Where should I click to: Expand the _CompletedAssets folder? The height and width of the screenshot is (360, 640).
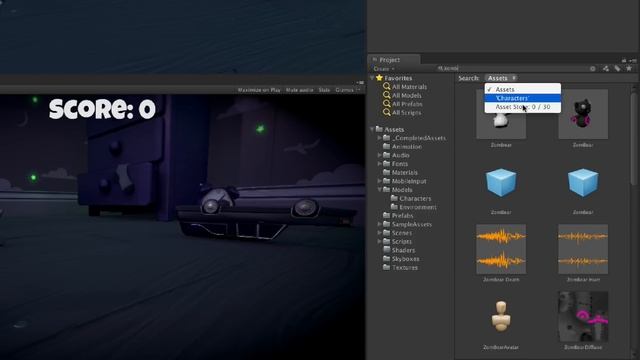(379, 138)
